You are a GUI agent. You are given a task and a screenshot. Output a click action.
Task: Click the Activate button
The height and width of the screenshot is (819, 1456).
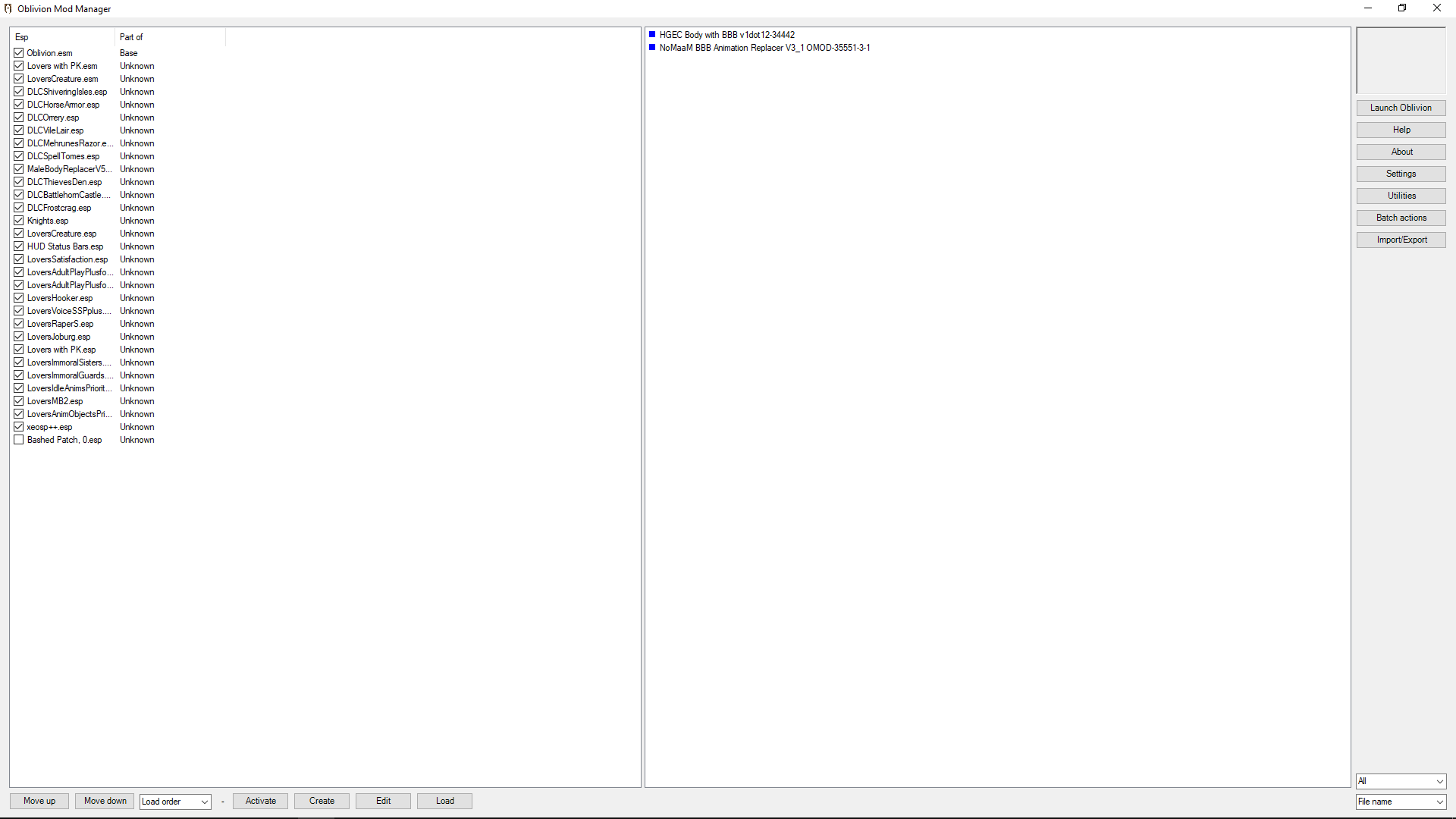261,801
